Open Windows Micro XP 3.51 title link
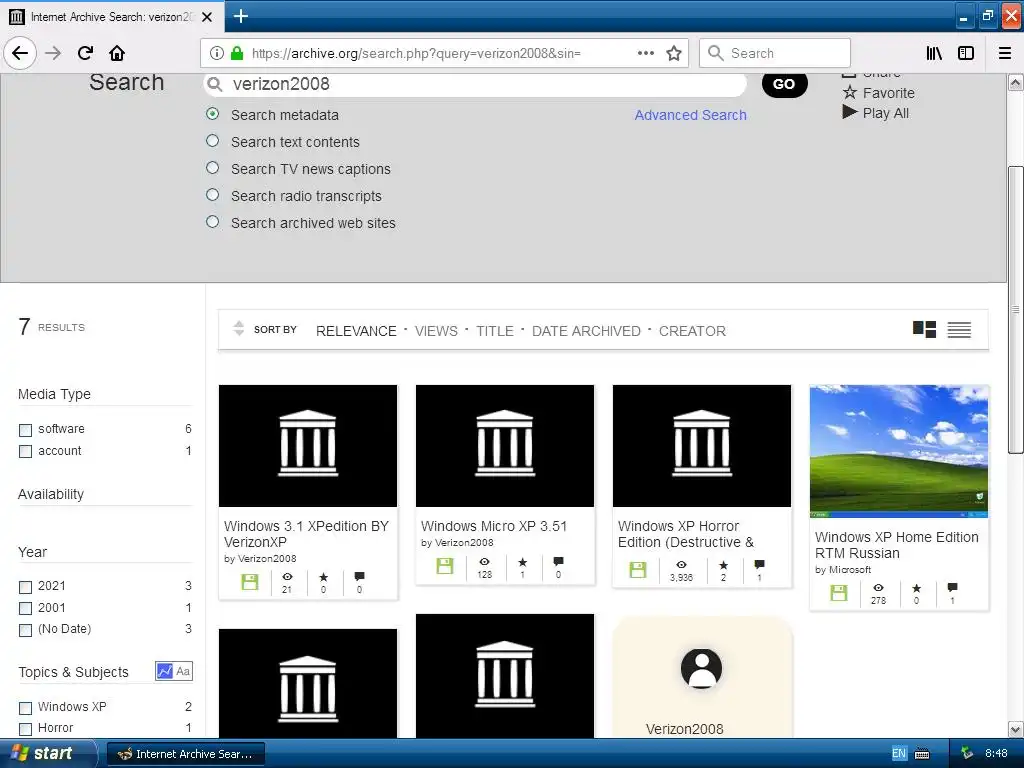This screenshot has width=1024, height=768. 494,526
